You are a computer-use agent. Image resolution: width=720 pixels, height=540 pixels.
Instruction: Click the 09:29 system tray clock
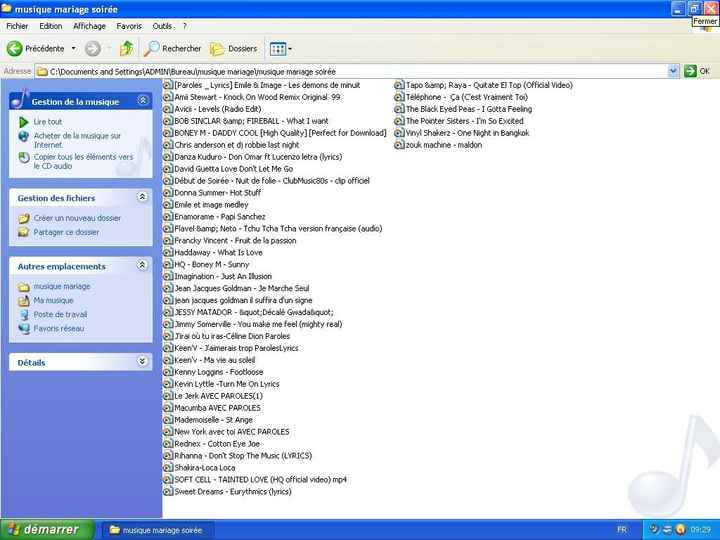[x=700, y=530]
